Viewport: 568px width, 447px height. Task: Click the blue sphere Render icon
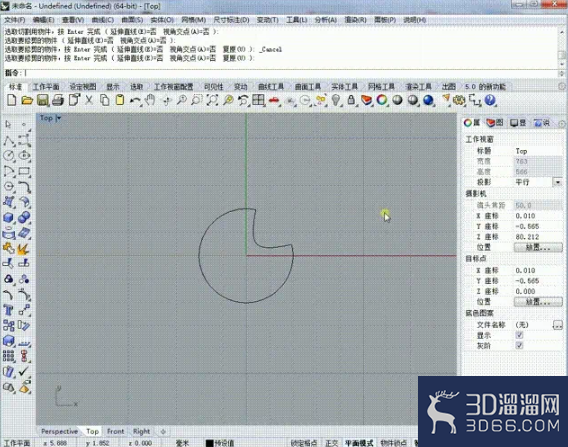pyautogui.click(x=428, y=100)
